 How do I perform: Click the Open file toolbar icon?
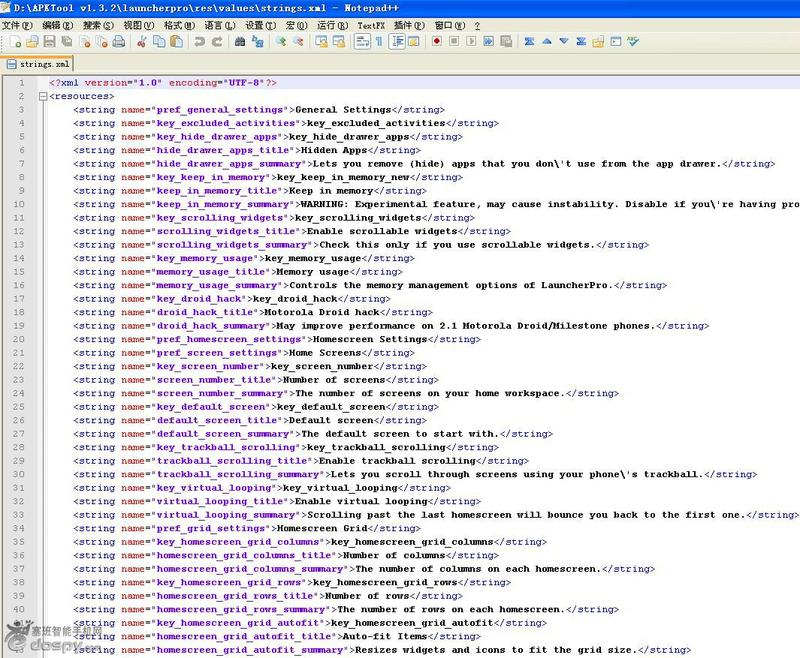coord(32,42)
